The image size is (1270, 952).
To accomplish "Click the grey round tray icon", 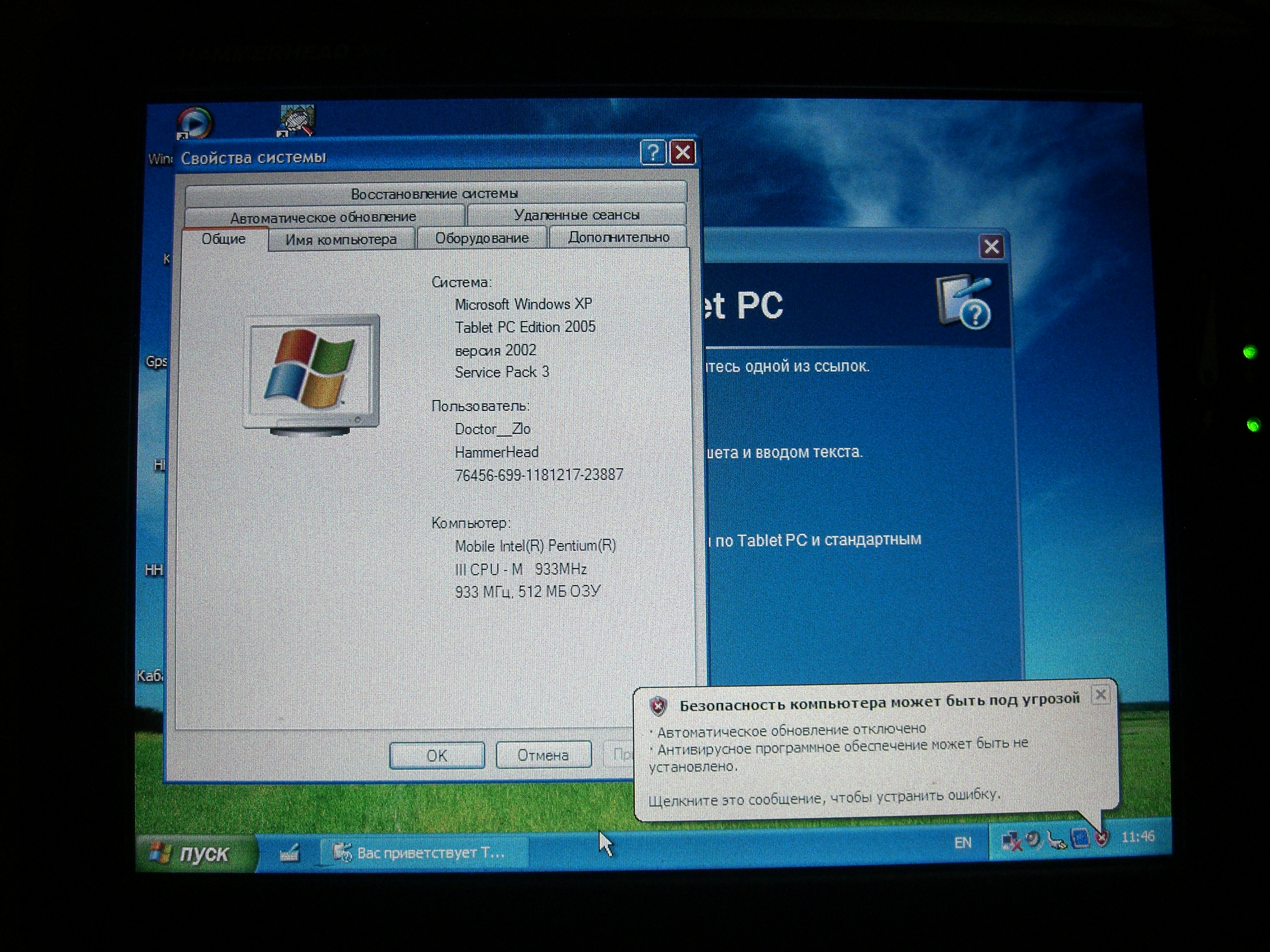I will tap(1034, 840).
